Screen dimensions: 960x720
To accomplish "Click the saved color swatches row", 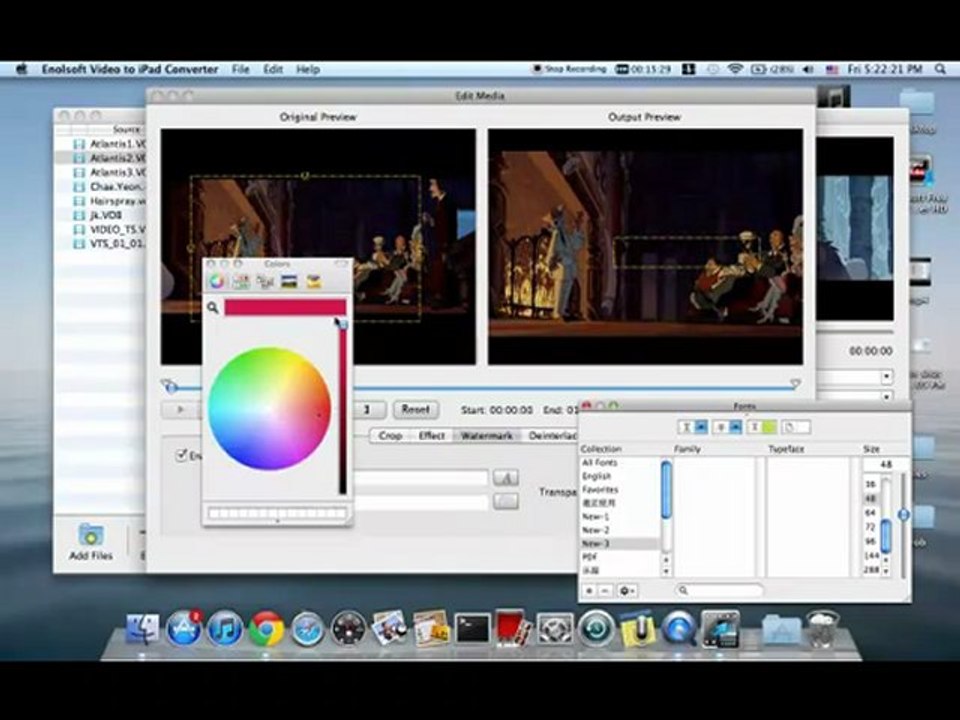I will pos(277,513).
